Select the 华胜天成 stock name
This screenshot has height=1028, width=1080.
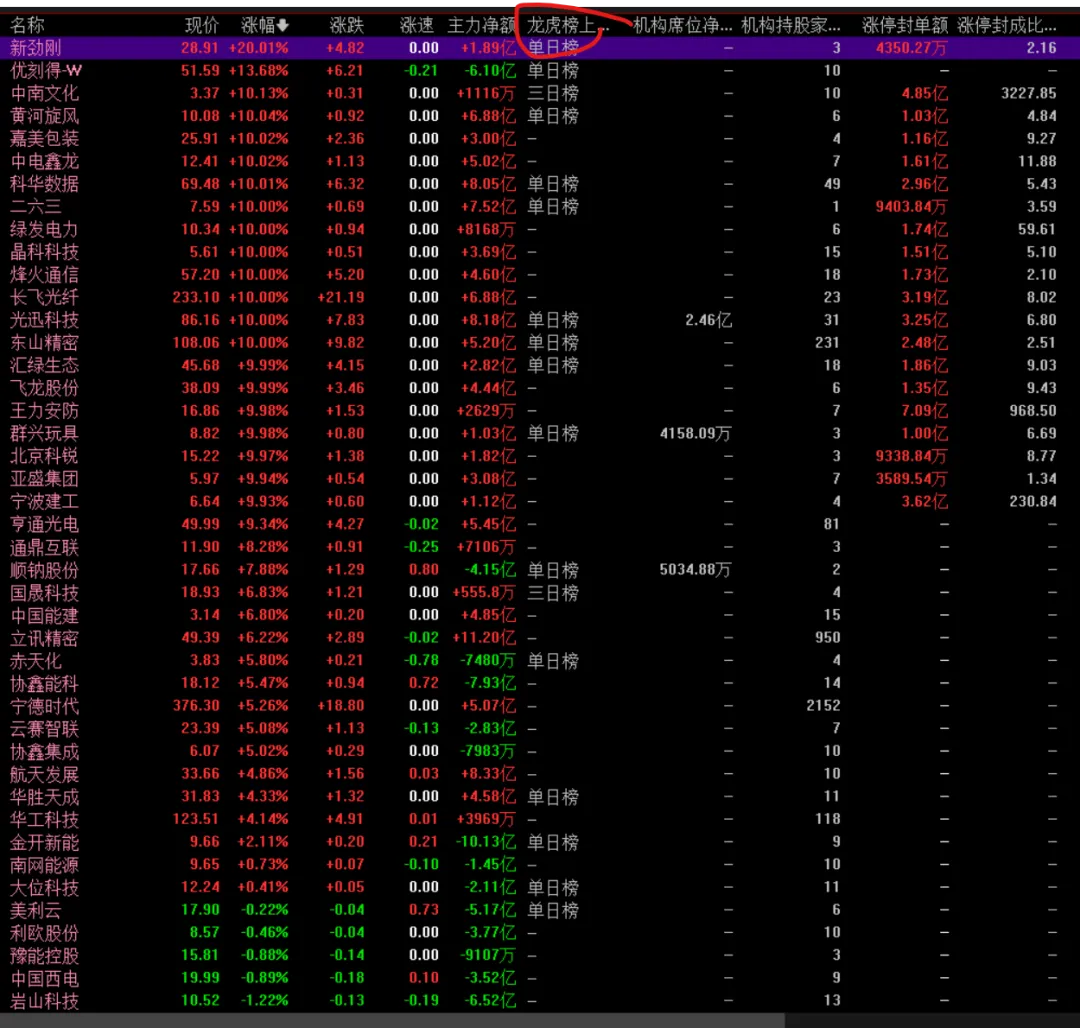[x=45, y=797]
